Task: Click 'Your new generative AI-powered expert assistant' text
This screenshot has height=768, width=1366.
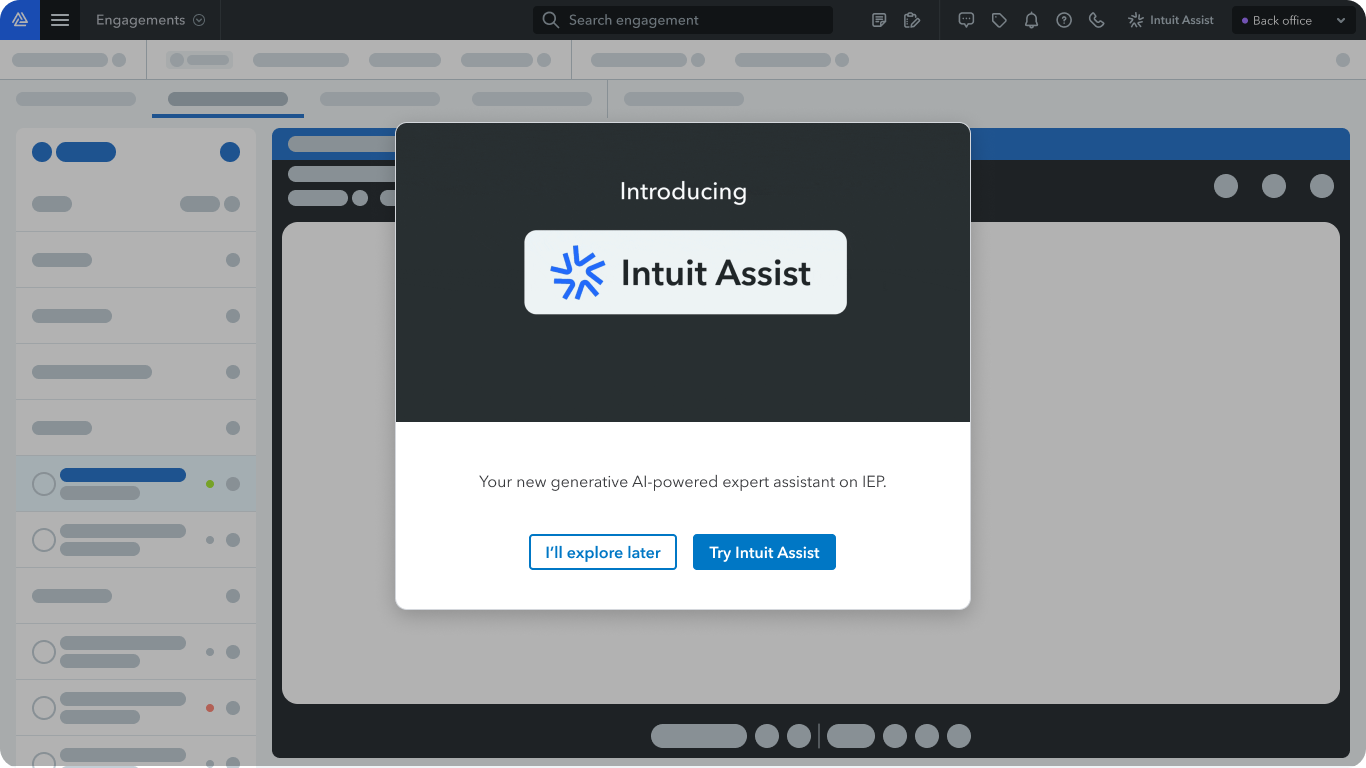Action: pyautogui.click(x=683, y=481)
